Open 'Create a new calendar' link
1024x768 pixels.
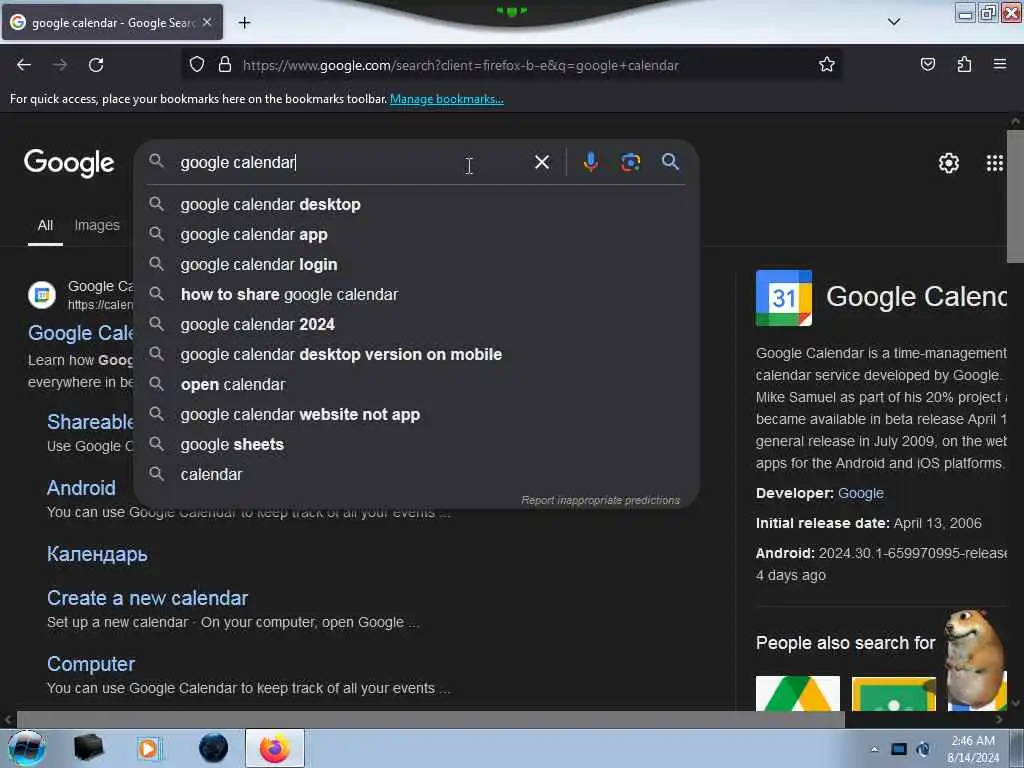pyautogui.click(x=148, y=598)
